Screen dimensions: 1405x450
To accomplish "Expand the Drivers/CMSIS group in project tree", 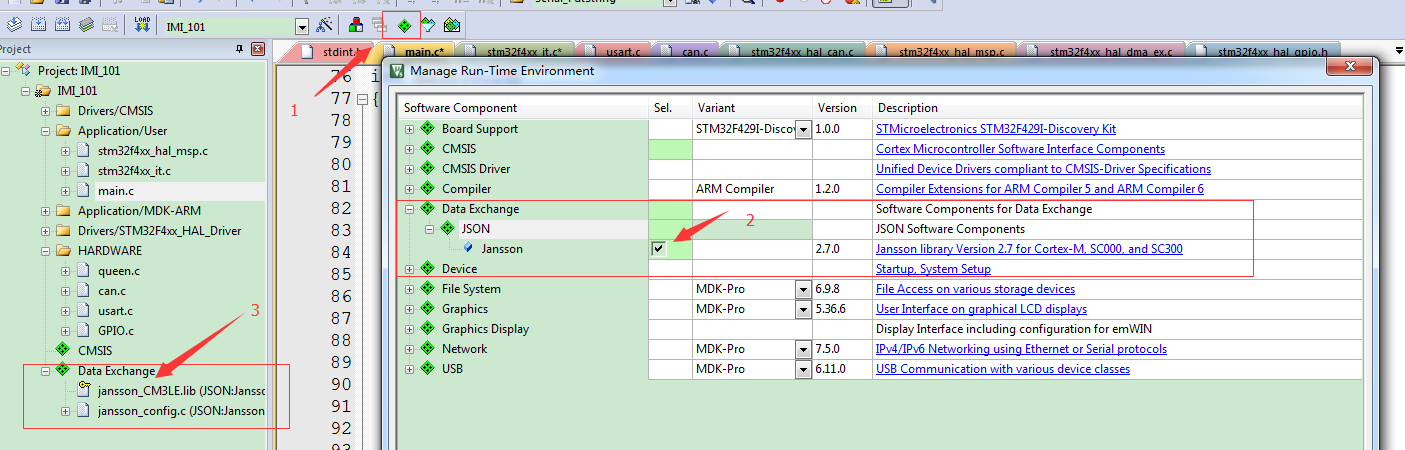I will click(45, 111).
